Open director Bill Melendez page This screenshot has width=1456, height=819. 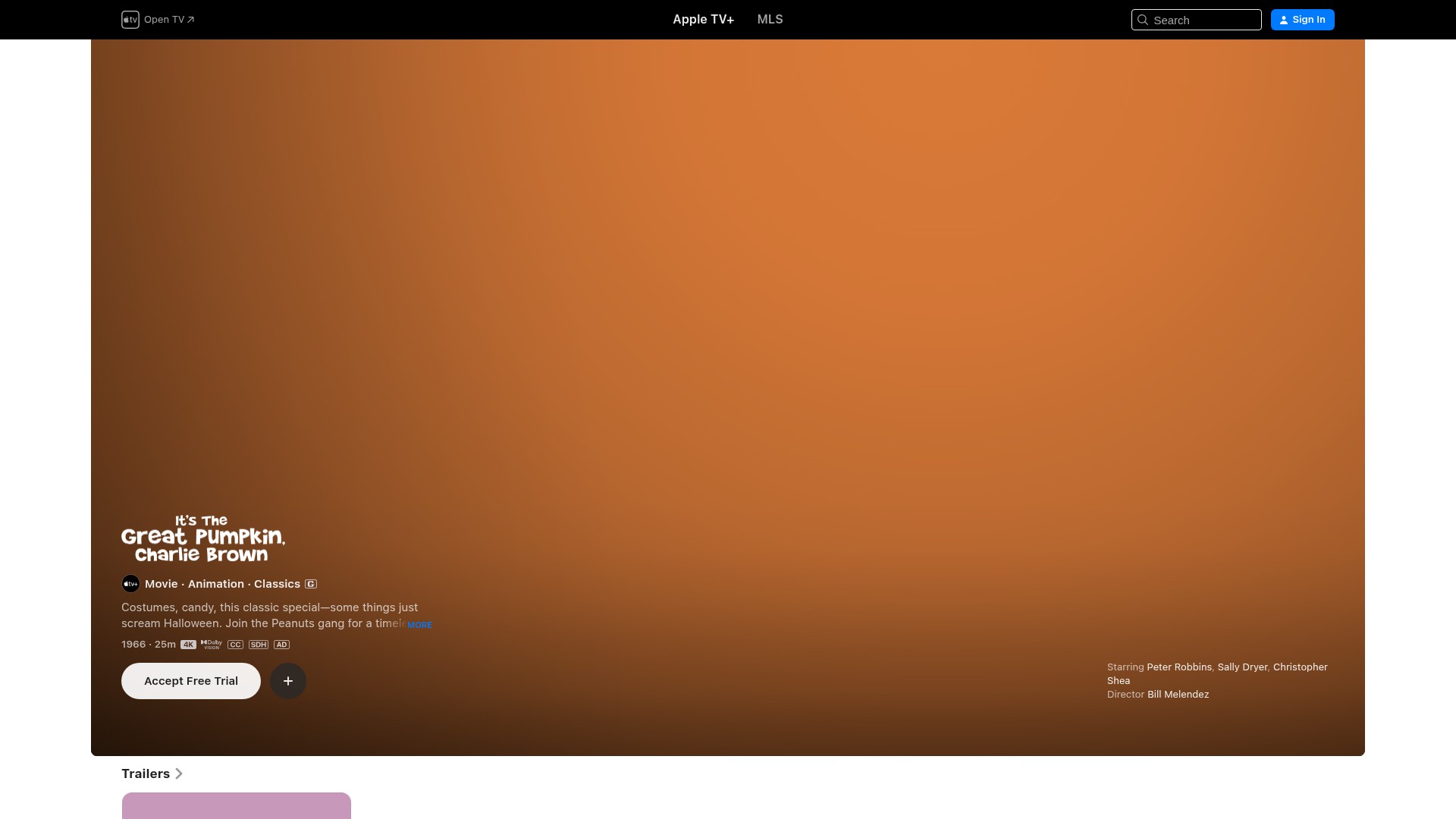[x=1178, y=695]
